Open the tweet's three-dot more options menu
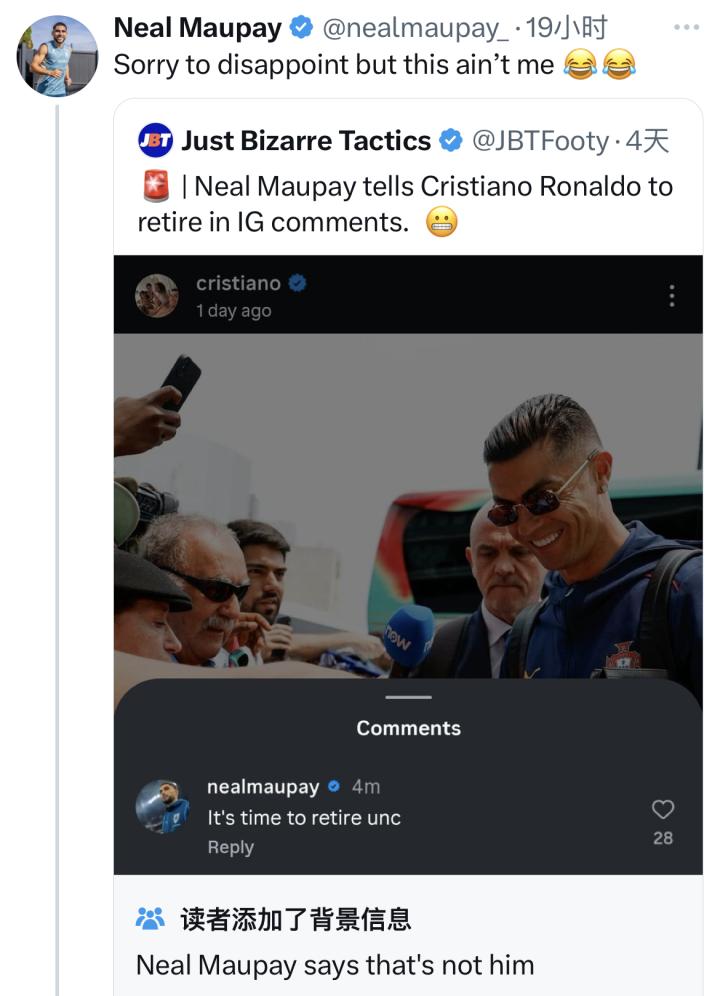Image resolution: width=720 pixels, height=996 pixels. click(686, 27)
